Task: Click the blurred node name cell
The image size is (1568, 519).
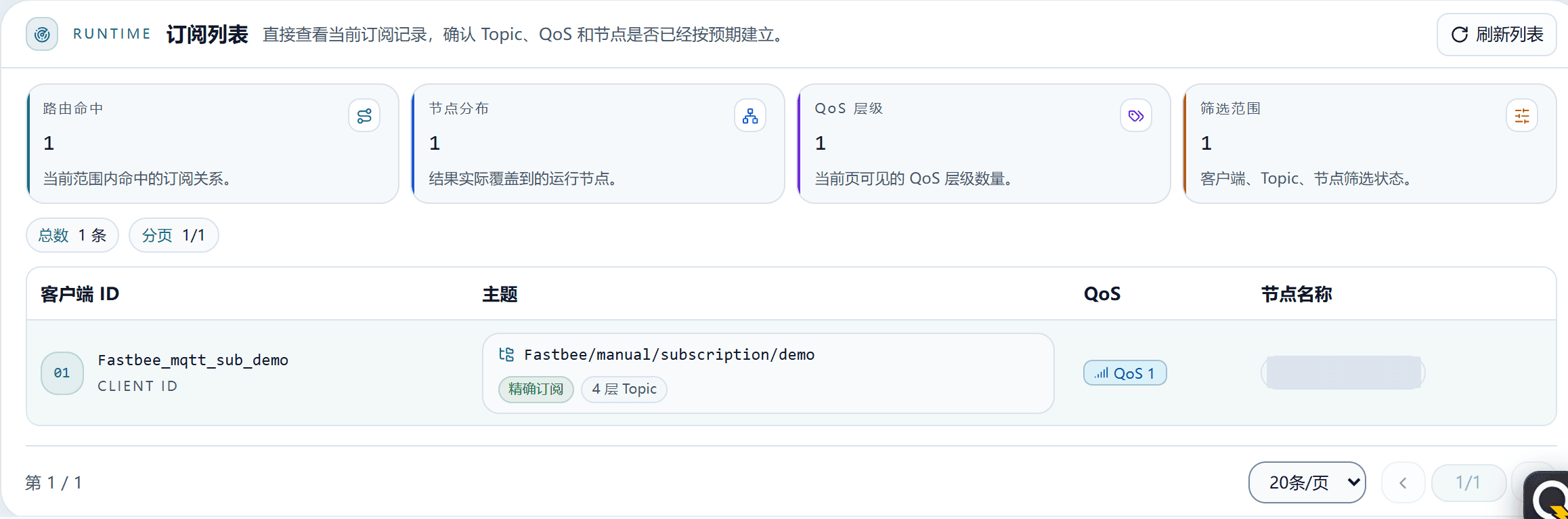Action: (1343, 373)
